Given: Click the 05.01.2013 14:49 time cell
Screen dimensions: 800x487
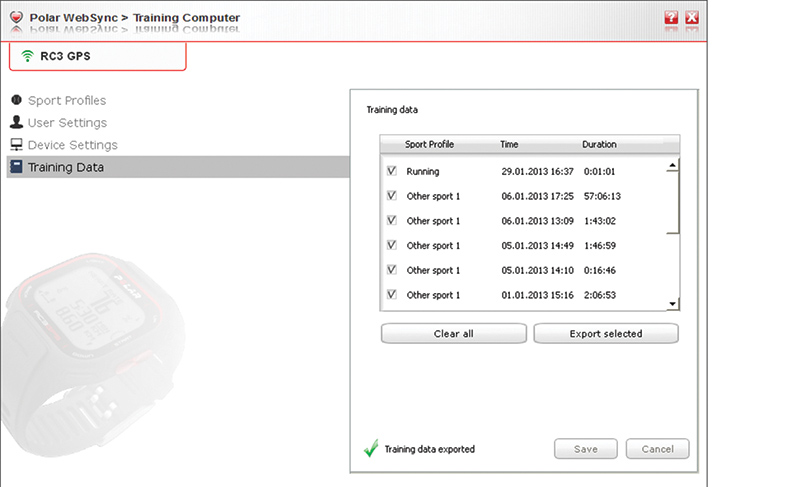Looking at the screenshot, I should coord(537,245).
